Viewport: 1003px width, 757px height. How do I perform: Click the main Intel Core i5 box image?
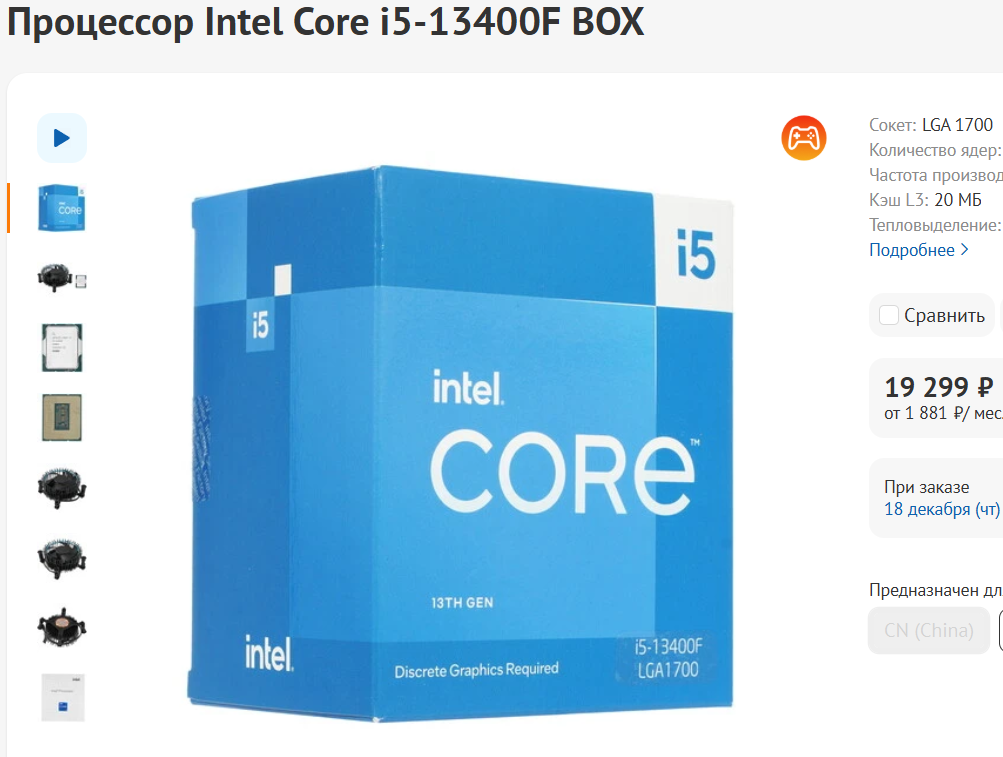click(x=461, y=443)
